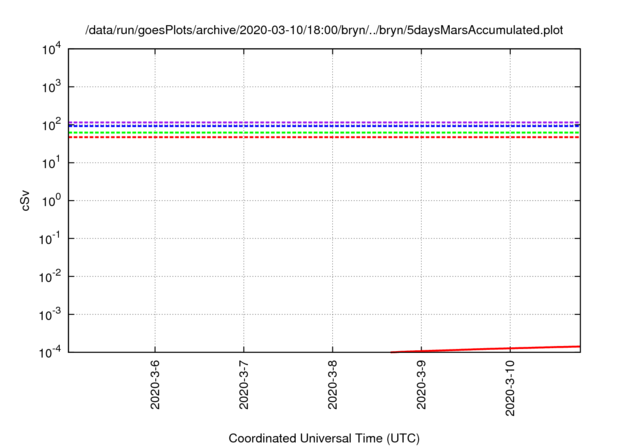
Task: Click the green dashed threshold line
Action: (x=324, y=133)
